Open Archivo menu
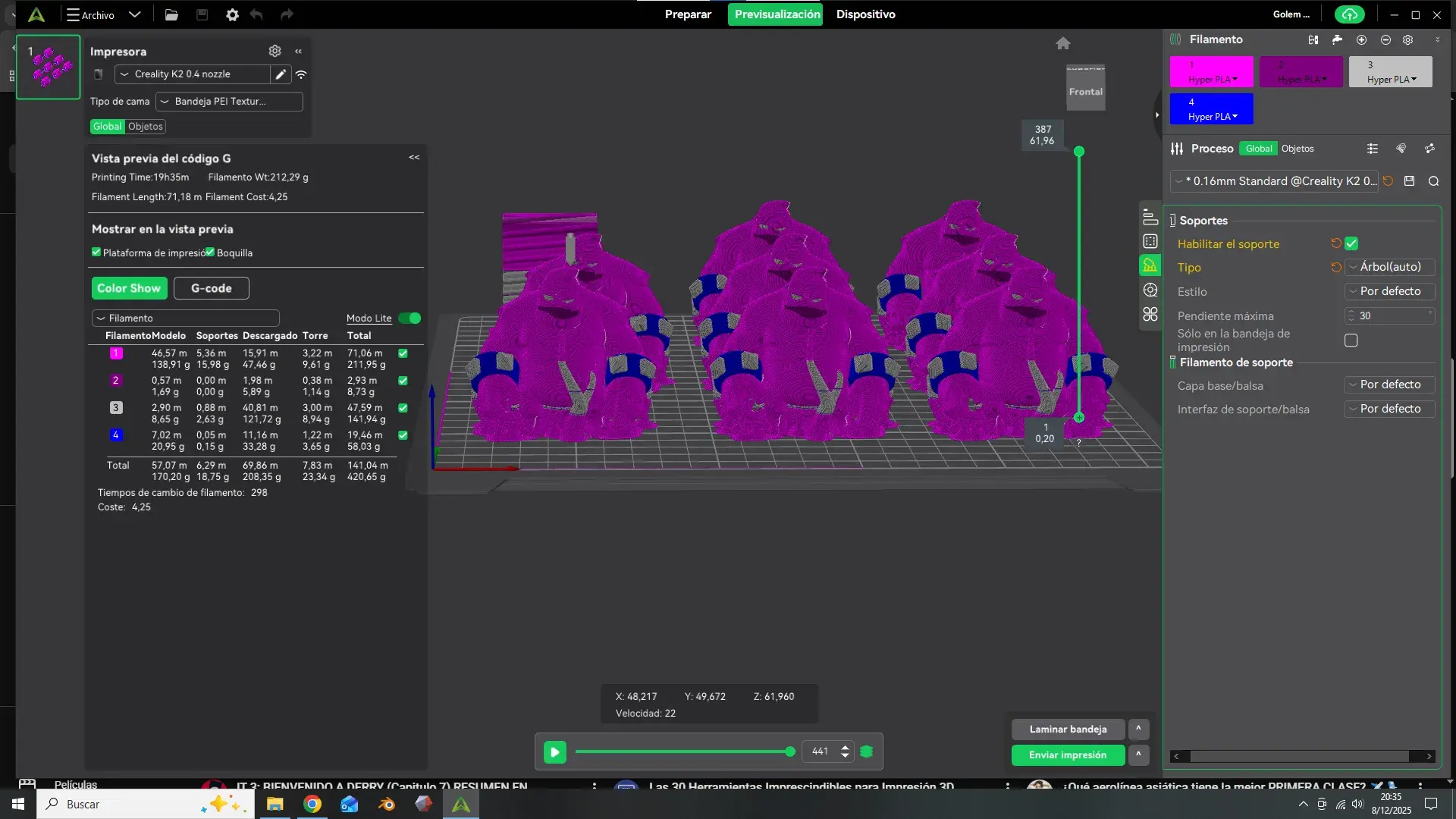 [90, 14]
